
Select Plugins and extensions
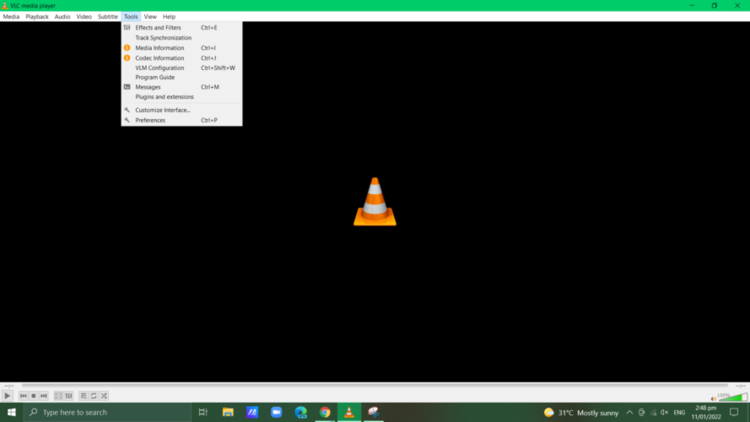click(x=182, y=97)
